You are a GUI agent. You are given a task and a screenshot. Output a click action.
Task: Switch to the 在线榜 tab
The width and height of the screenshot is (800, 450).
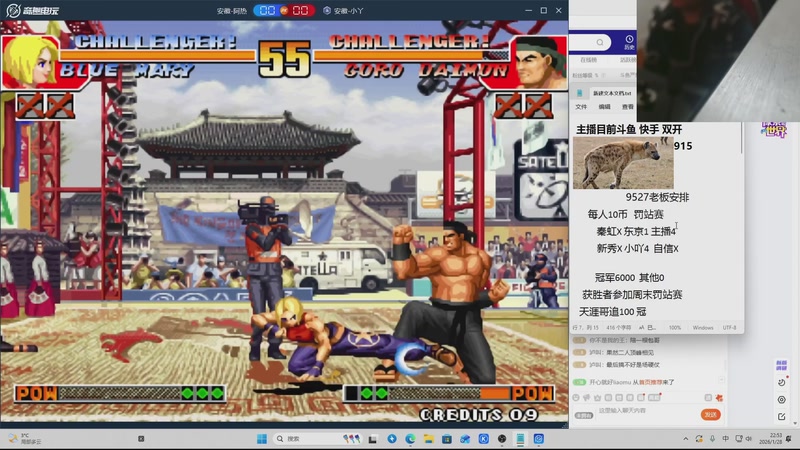pos(588,60)
